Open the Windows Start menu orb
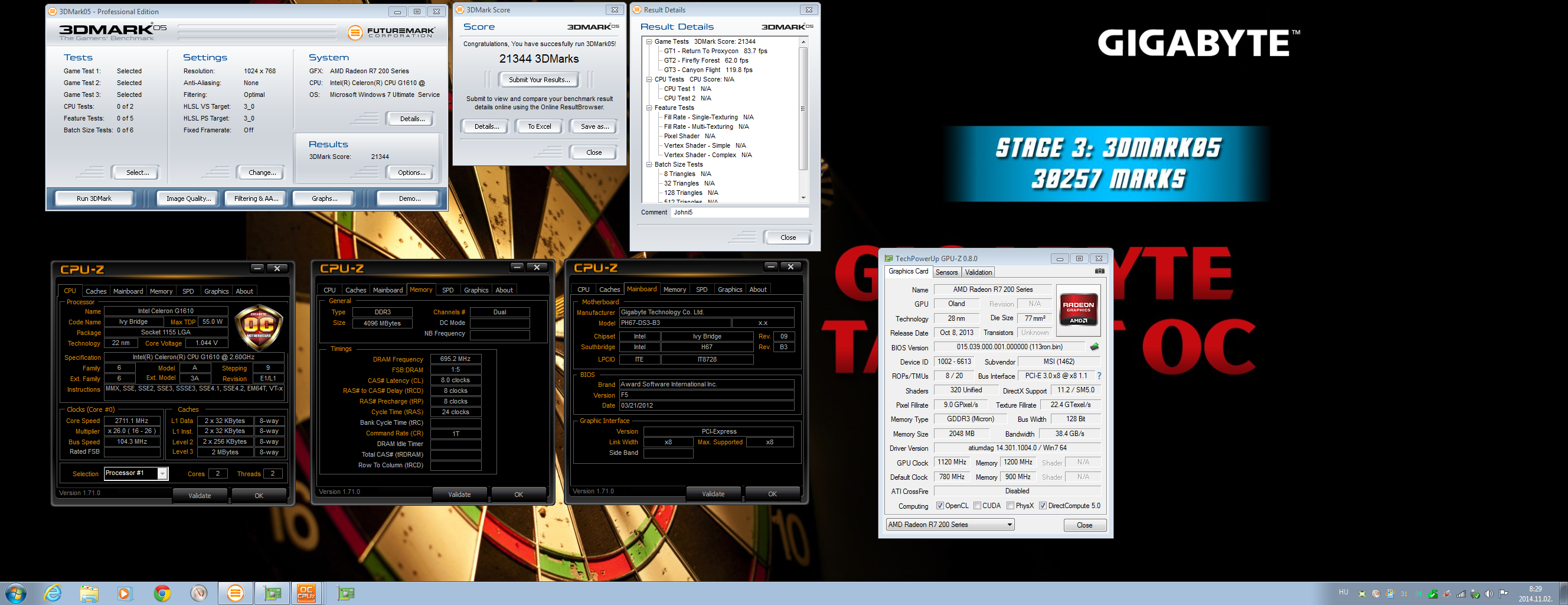The width and height of the screenshot is (1568, 605). point(17,593)
